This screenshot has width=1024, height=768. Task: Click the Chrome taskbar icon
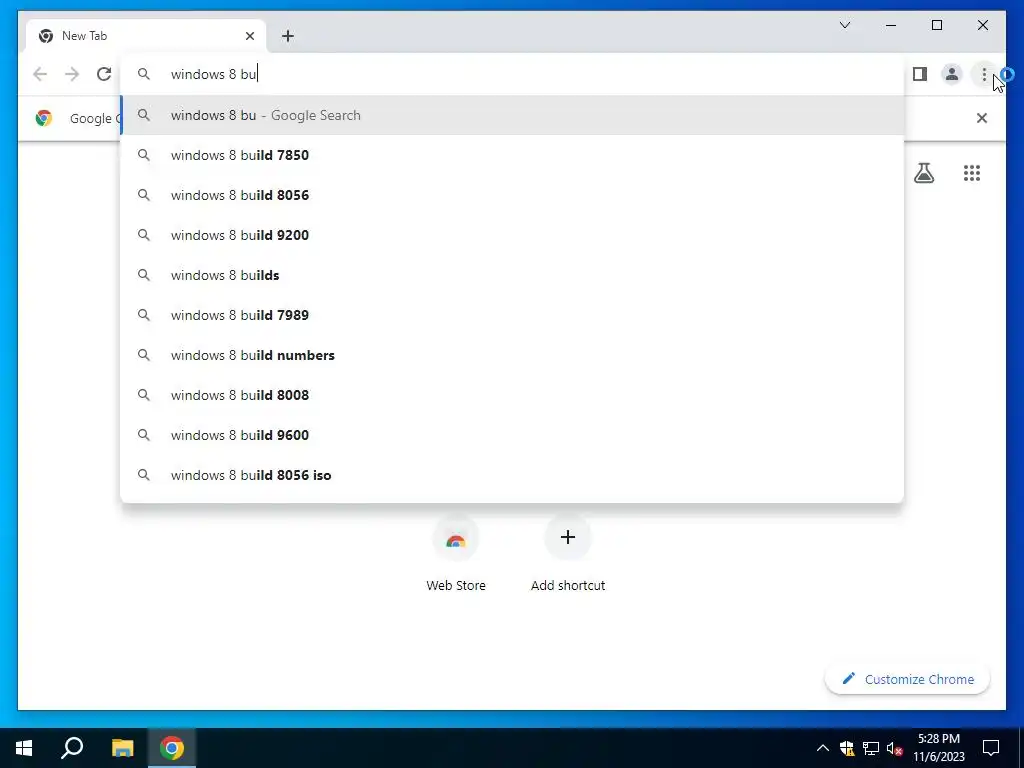(x=172, y=748)
